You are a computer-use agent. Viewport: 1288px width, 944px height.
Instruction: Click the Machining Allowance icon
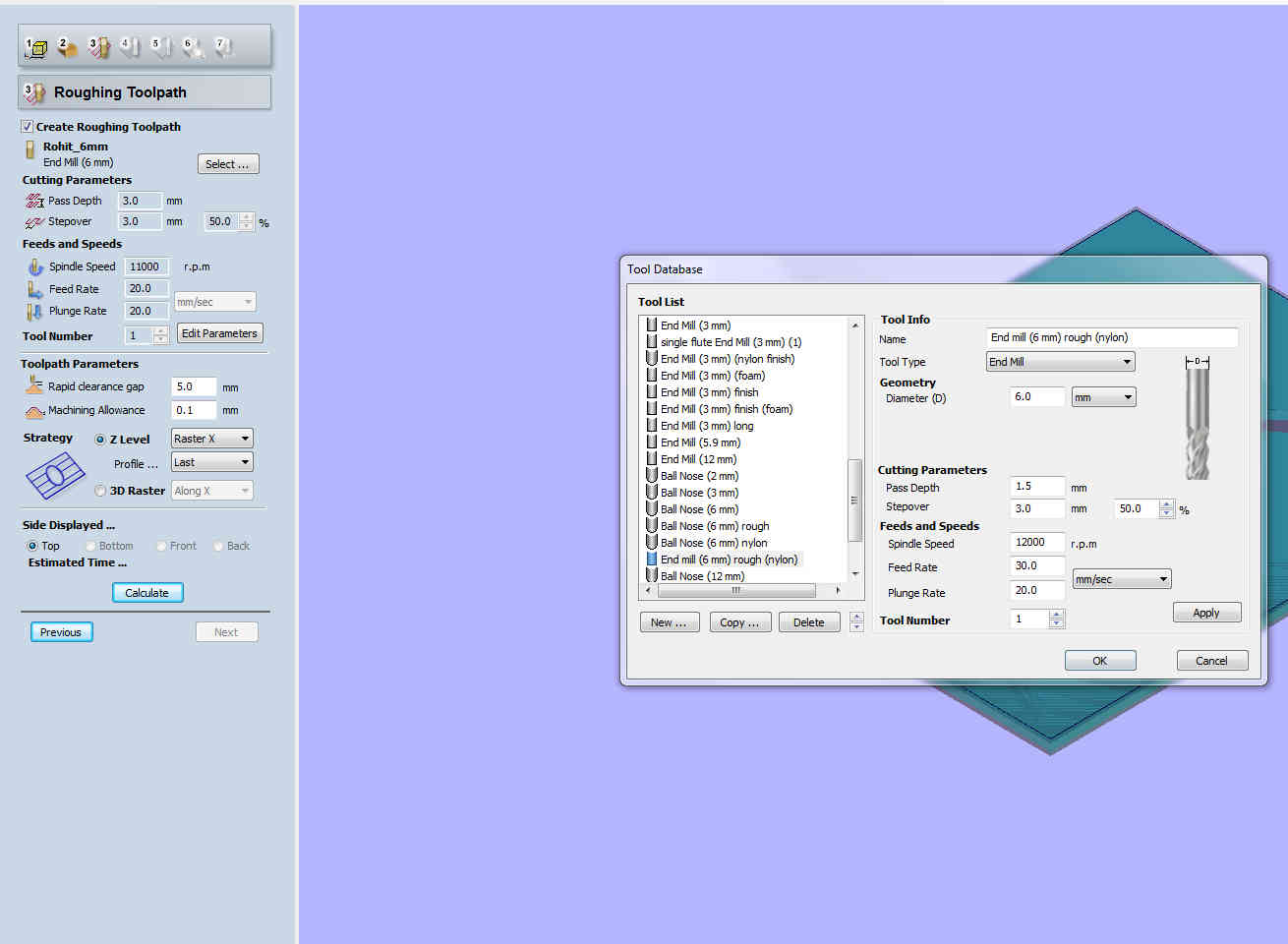tap(34, 411)
